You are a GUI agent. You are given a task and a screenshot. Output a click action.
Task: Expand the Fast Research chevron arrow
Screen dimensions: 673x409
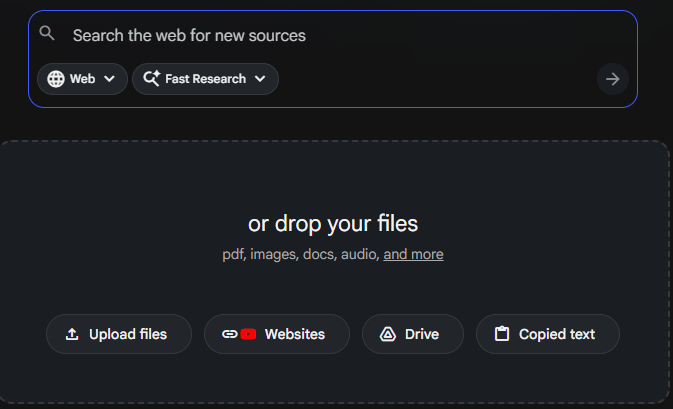(x=260, y=79)
